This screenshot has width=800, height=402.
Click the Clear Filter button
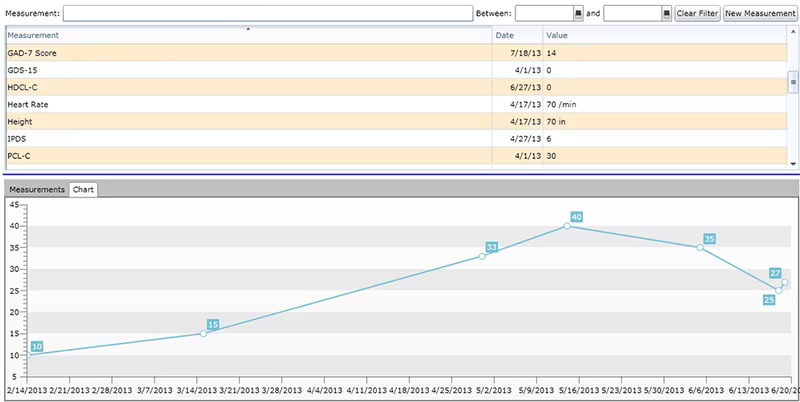click(x=697, y=13)
